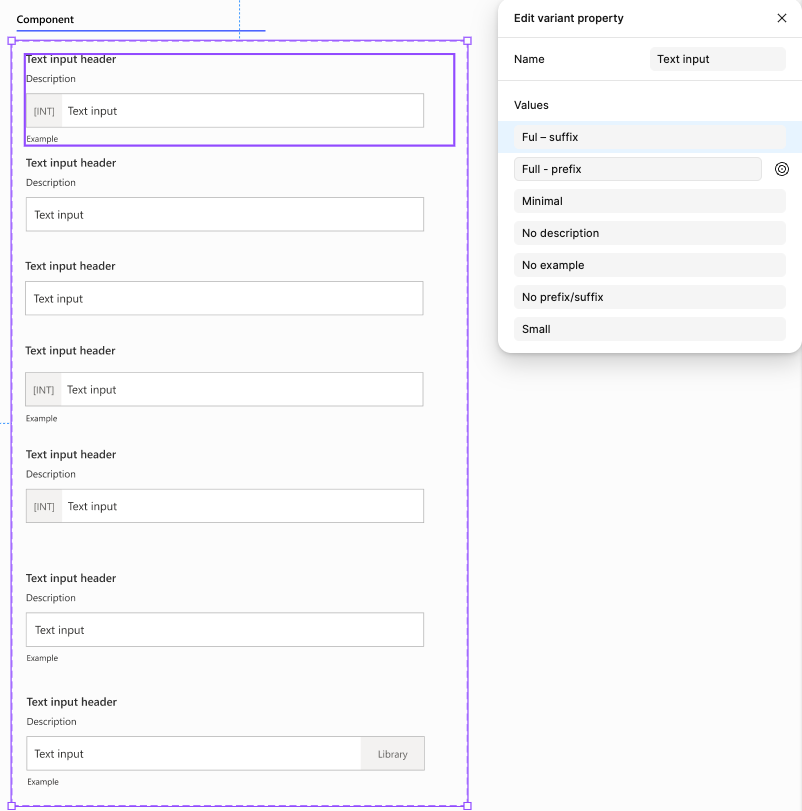Viewport: 802px width, 811px height.
Task: Click the Small variant value
Action: coord(649,329)
